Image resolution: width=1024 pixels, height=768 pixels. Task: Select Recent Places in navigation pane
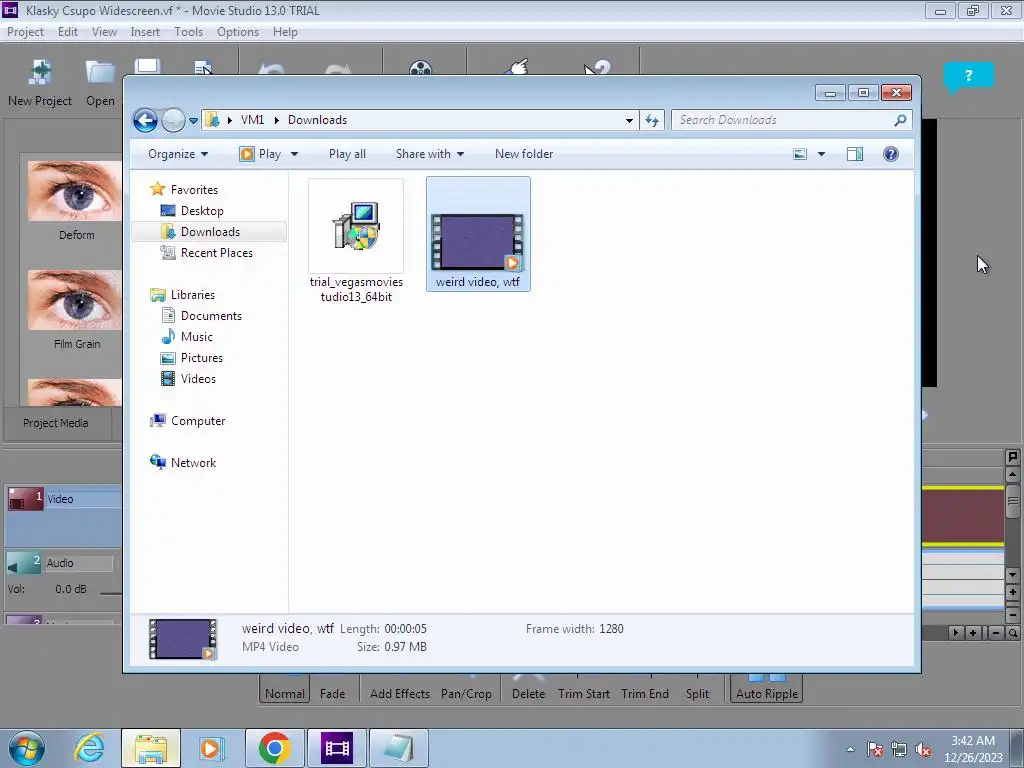[x=216, y=253]
